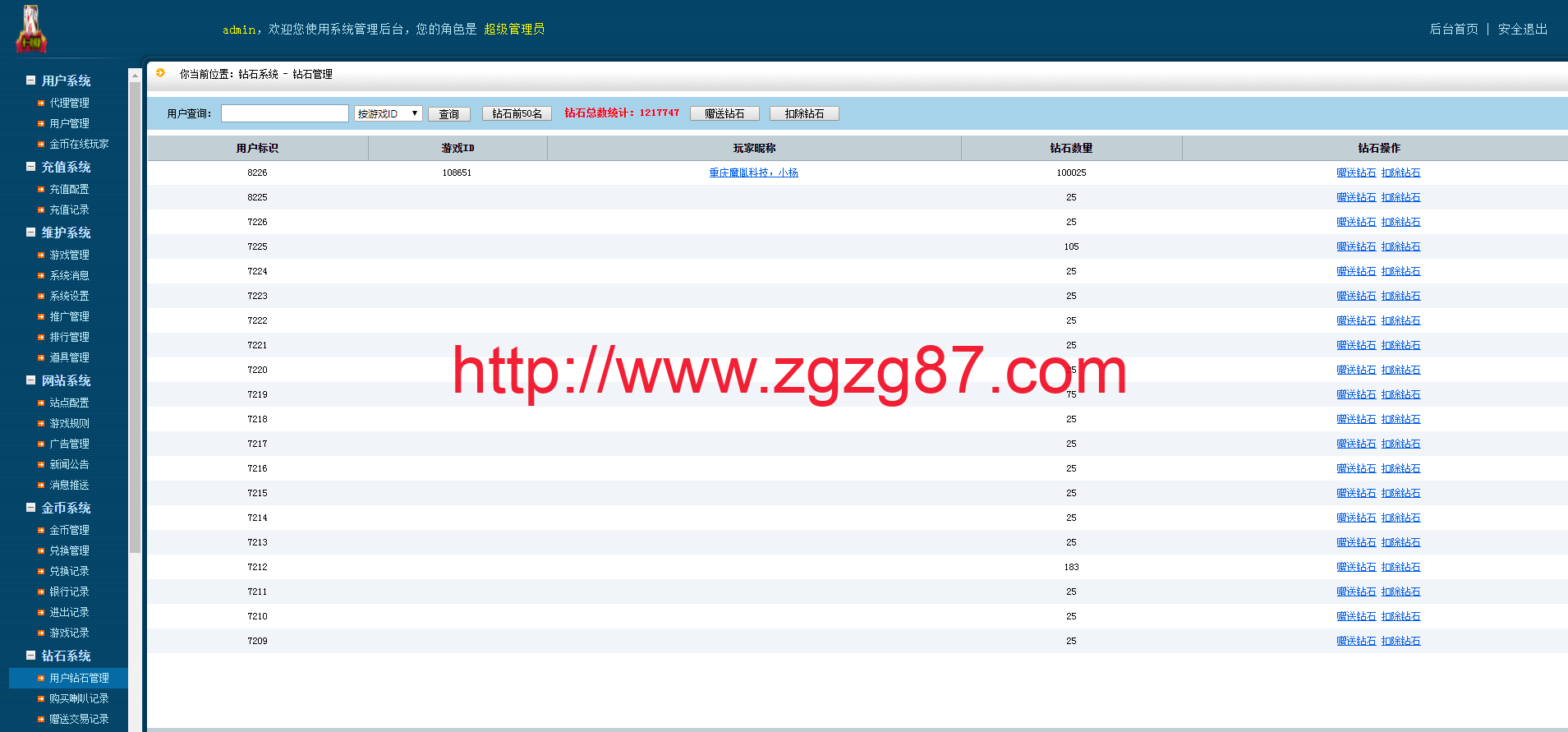
Task: Collapse the 维护系统 menu group
Action: tap(30, 232)
